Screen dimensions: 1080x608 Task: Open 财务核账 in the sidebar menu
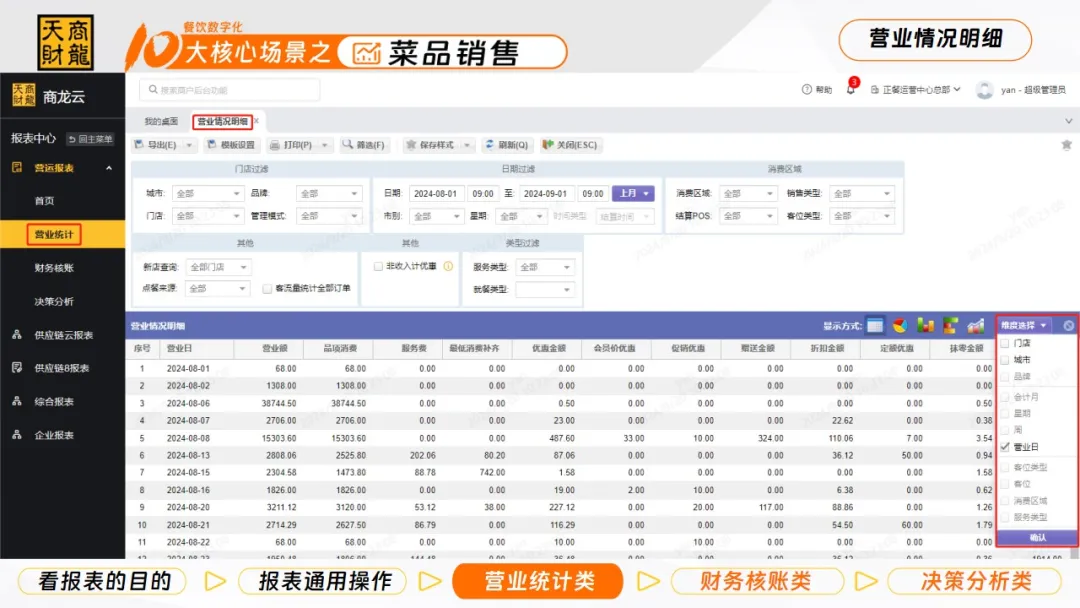pos(54,268)
